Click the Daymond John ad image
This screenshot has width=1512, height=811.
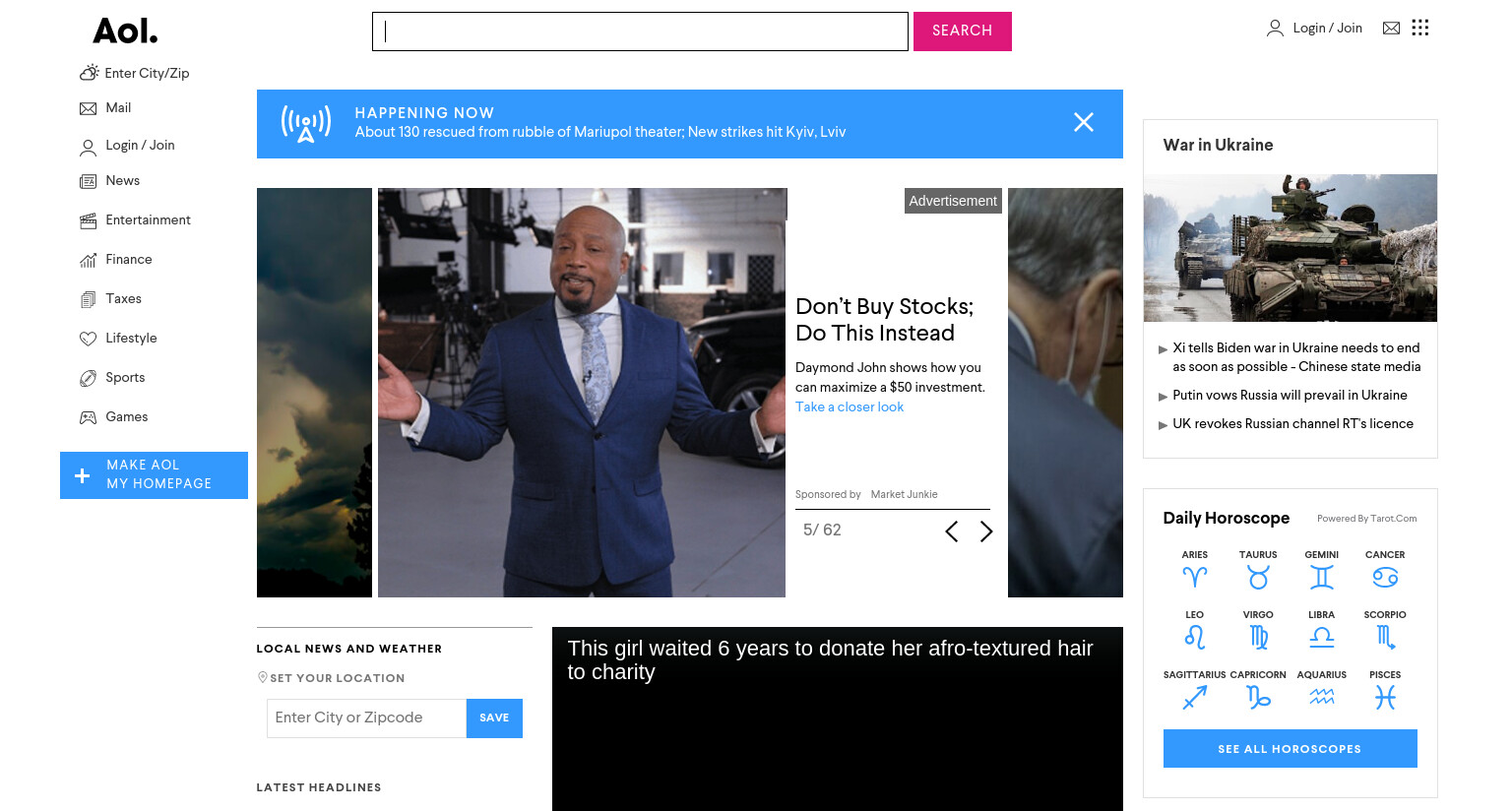582,393
